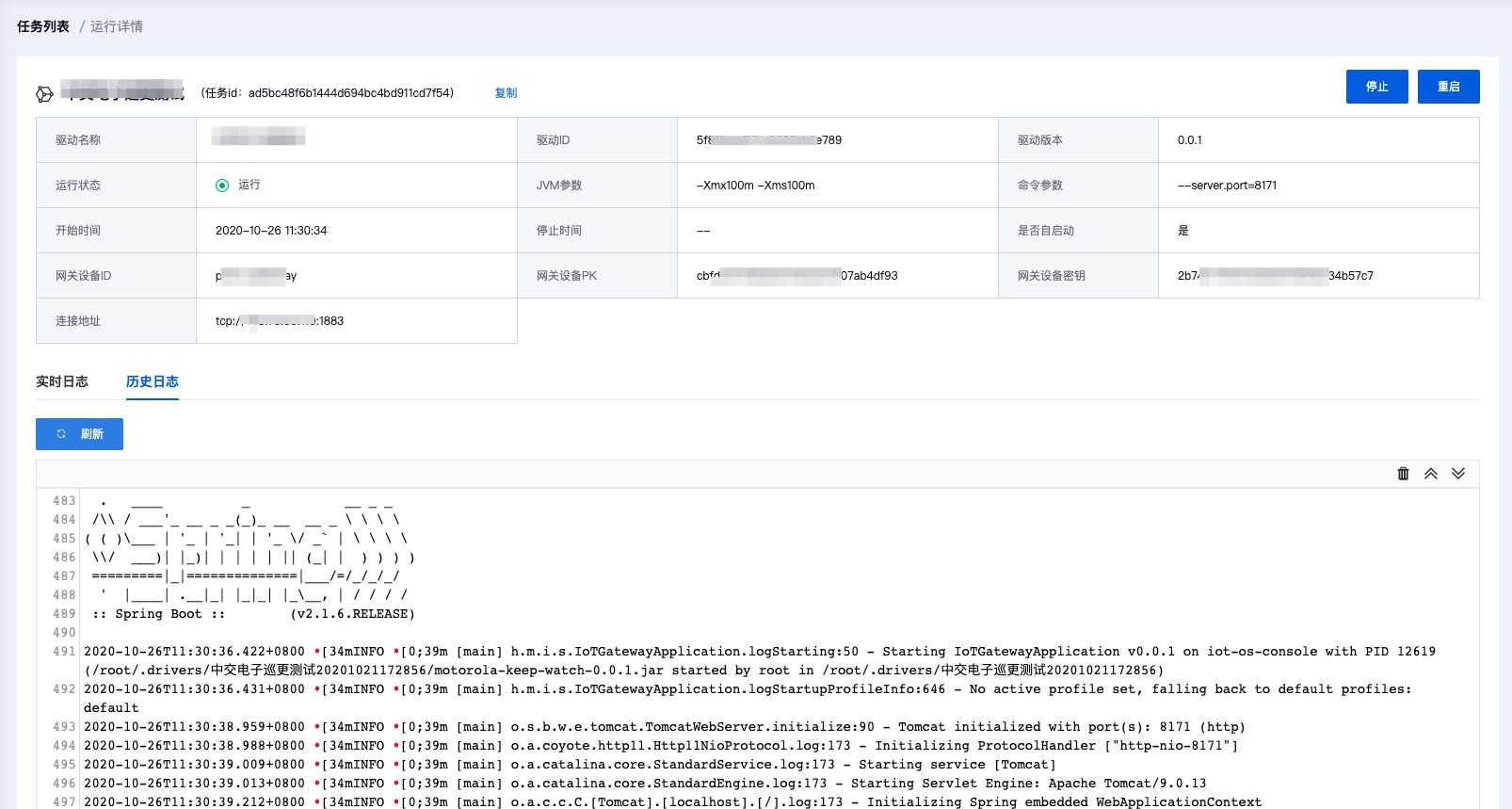Click the 驱动版本 value 0.0.1
1512x809 pixels.
1189,140
